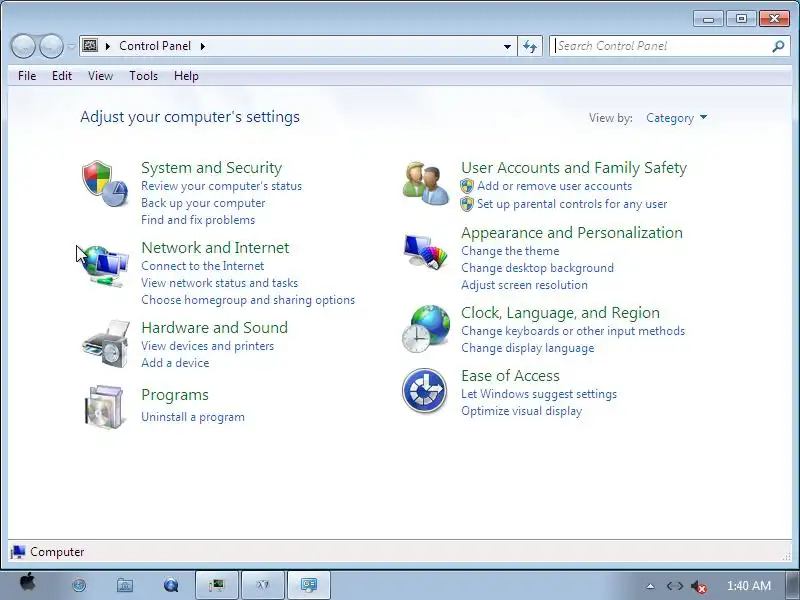Open the XP-style taskbar button
The width and height of the screenshot is (800, 600).
click(x=263, y=585)
